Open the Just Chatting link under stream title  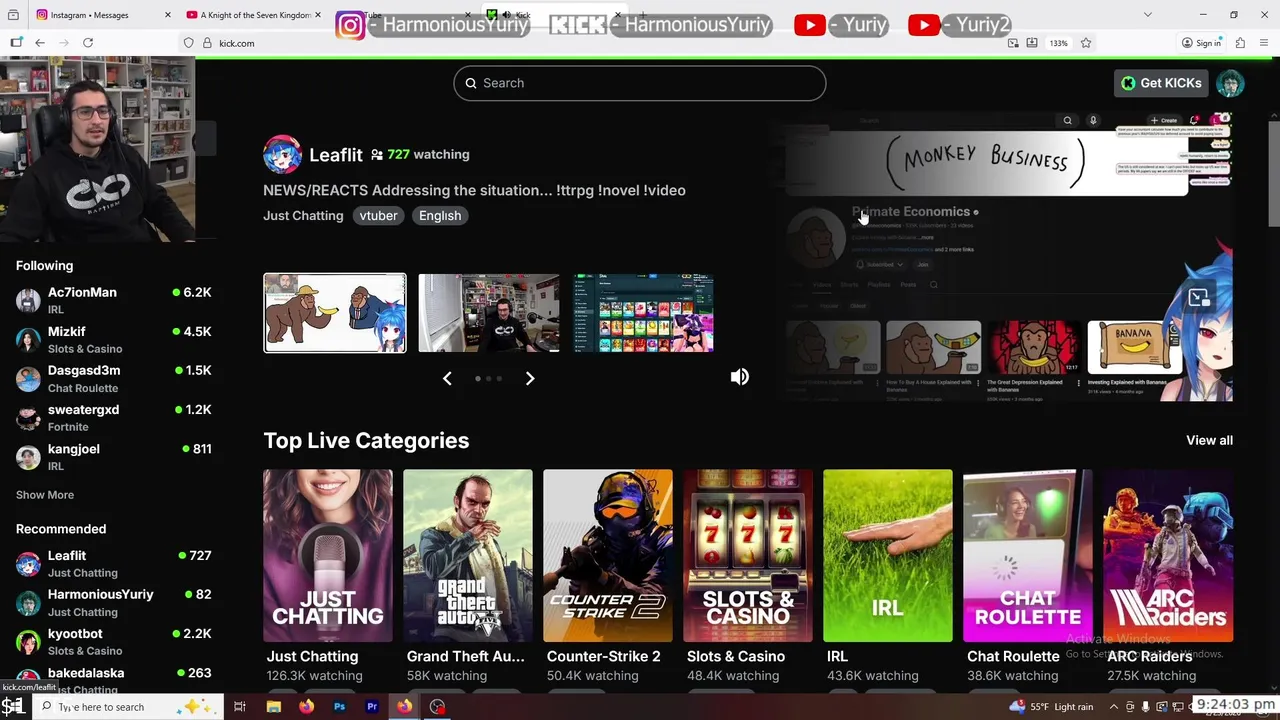pyautogui.click(x=303, y=215)
